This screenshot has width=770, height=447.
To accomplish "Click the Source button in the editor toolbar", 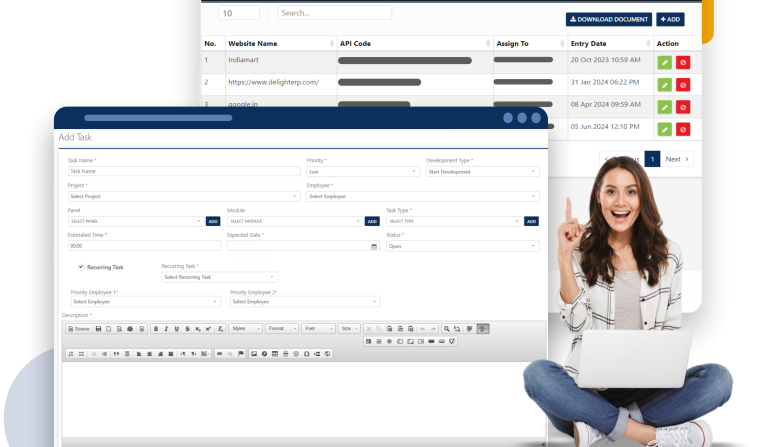I will pos(79,329).
